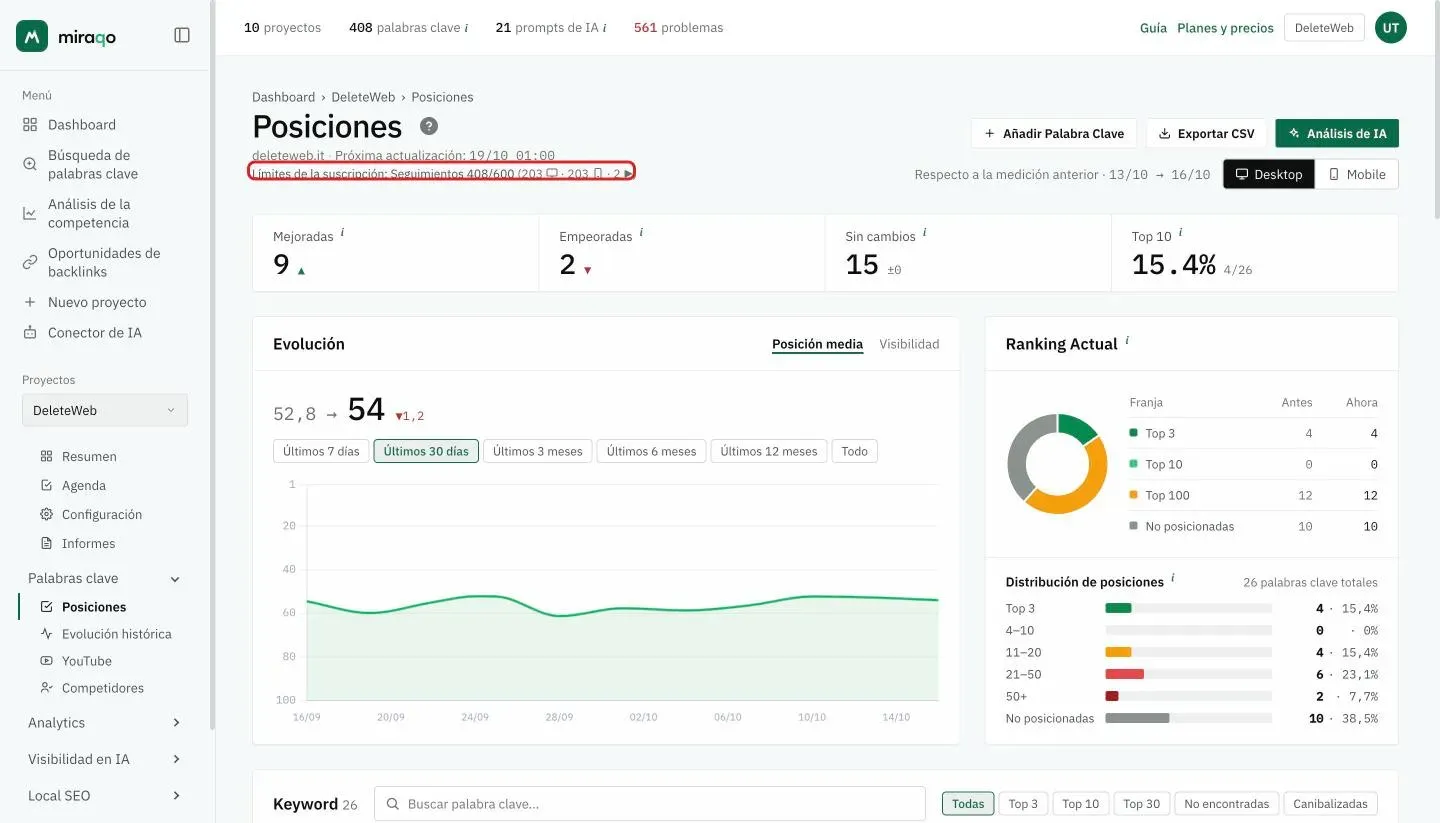Click the info icon next to Empeoradas
This screenshot has width=1440, height=823.
pos(641,232)
